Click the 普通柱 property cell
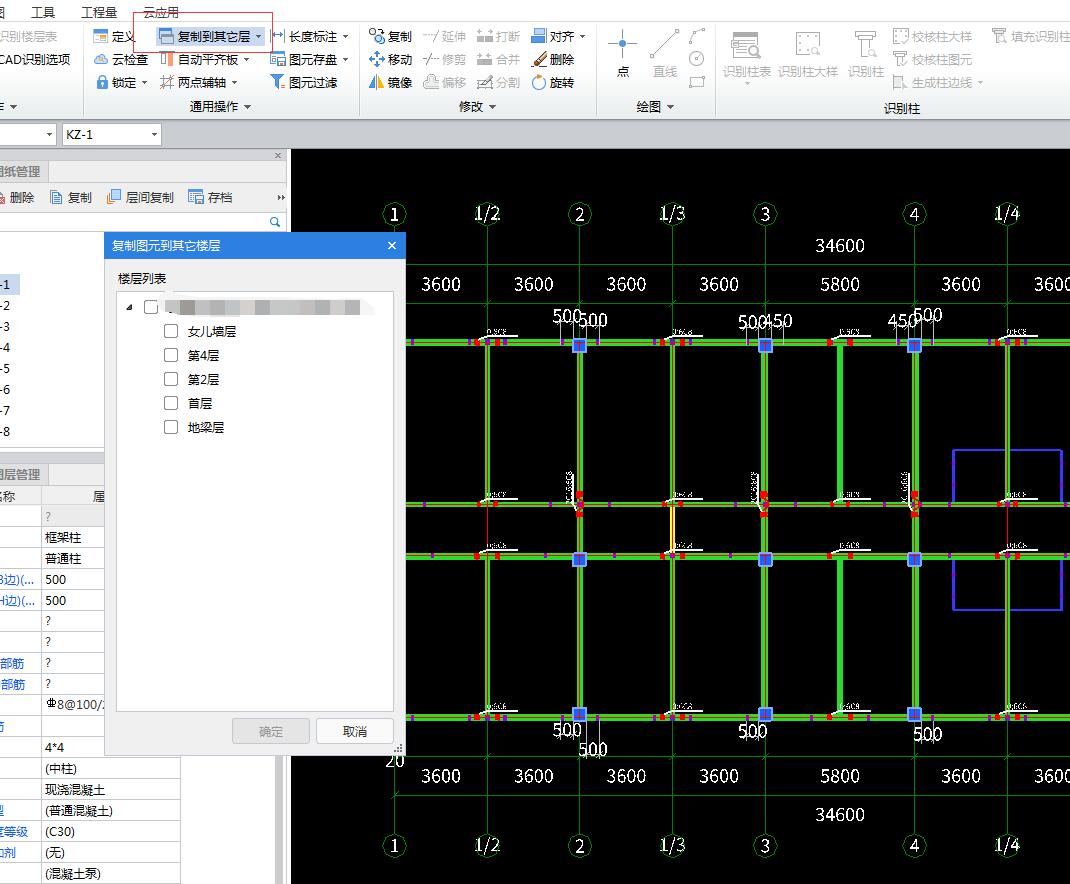Viewport: 1070px width, 884px height. tap(73, 558)
